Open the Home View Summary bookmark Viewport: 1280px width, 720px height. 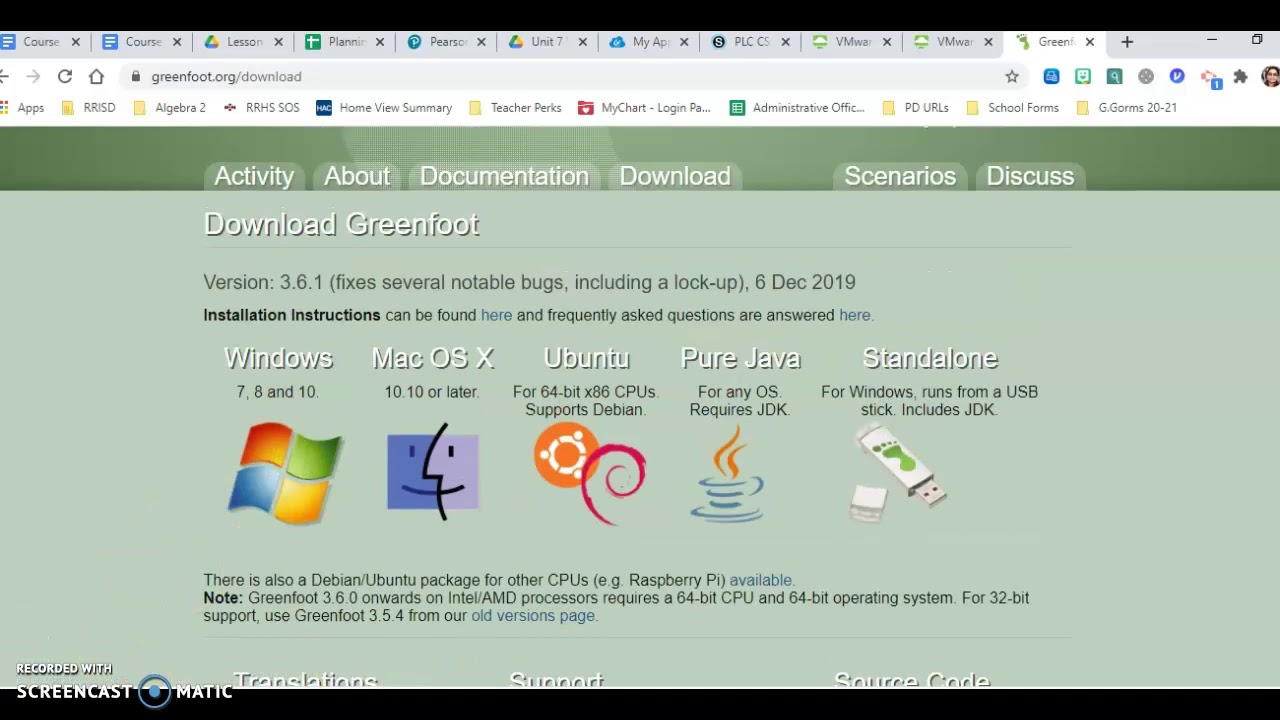[x=384, y=107]
